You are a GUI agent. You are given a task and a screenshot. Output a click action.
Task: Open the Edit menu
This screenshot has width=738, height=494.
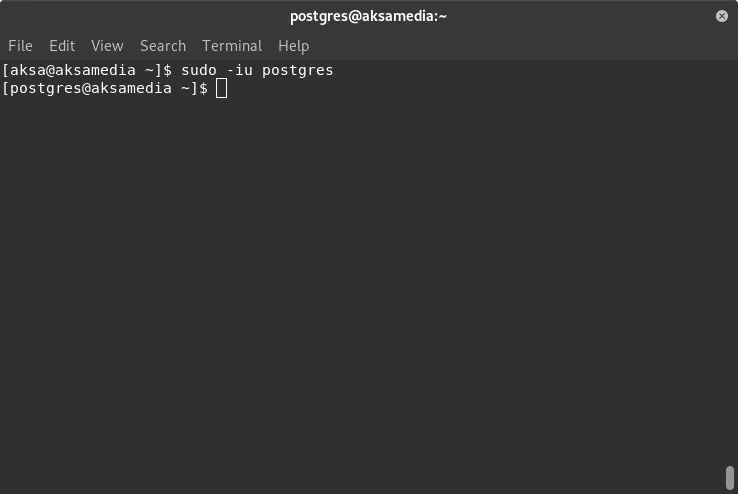point(62,46)
